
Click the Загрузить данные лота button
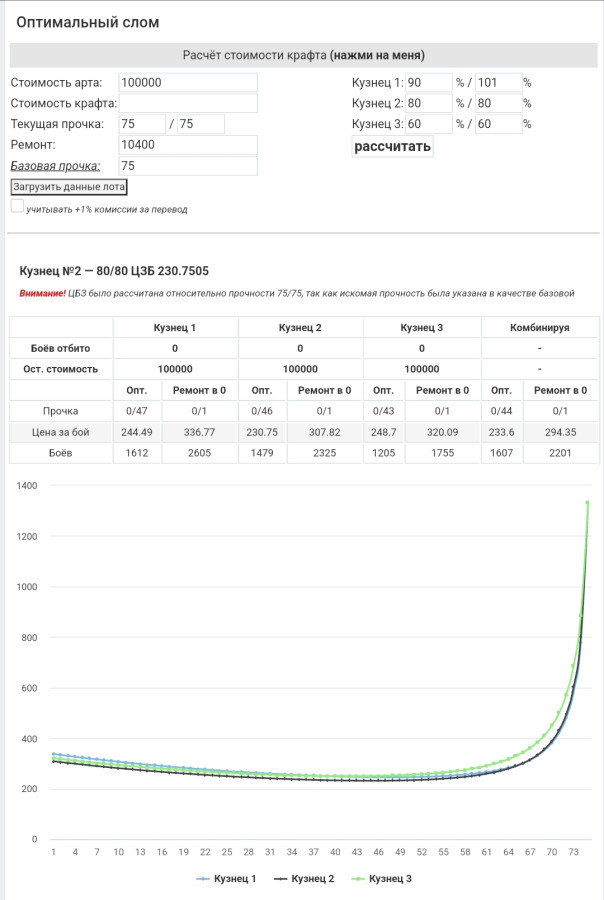pyautogui.click(x=69, y=187)
